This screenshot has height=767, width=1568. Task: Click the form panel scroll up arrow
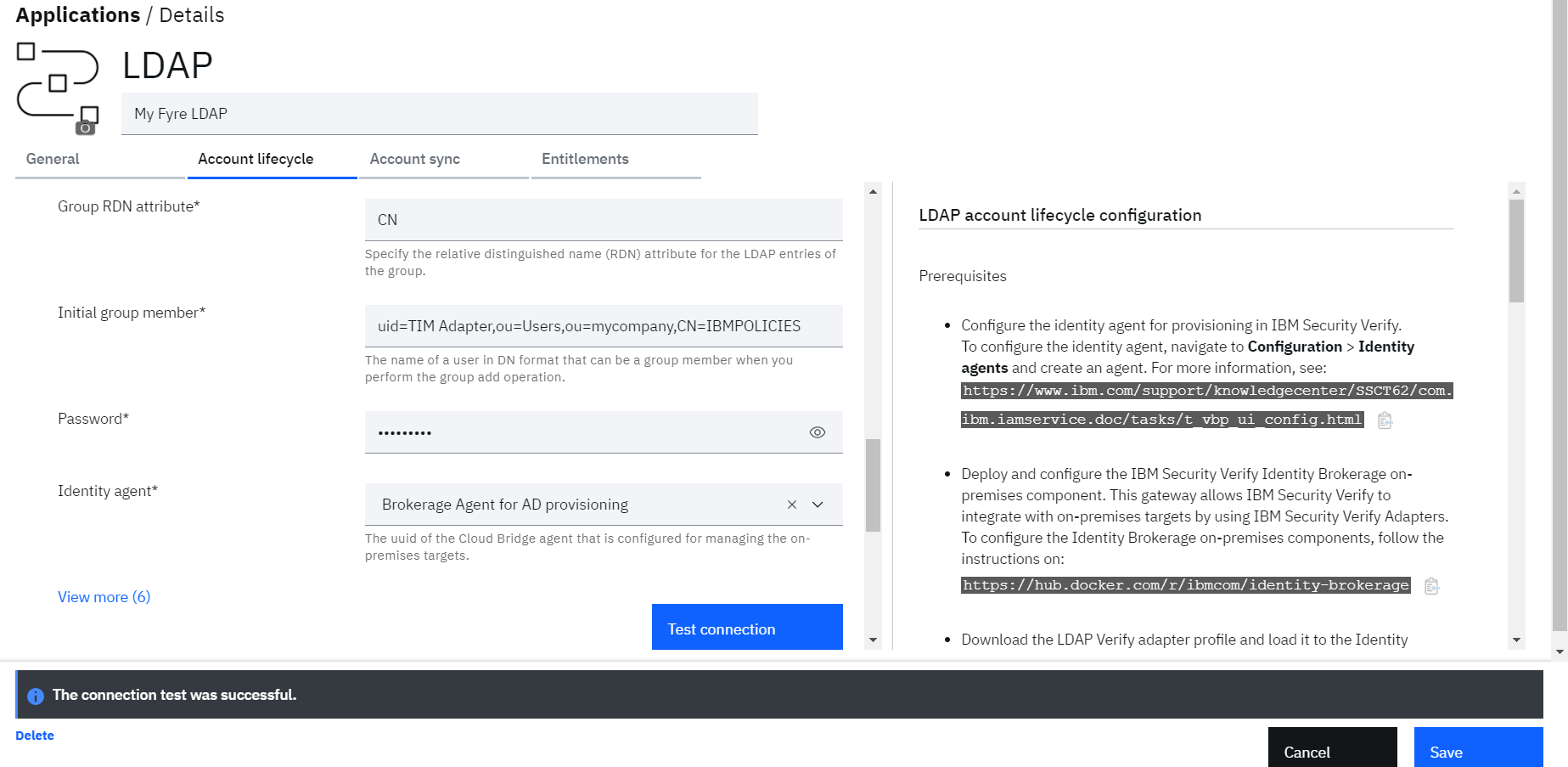click(x=873, y=191)
